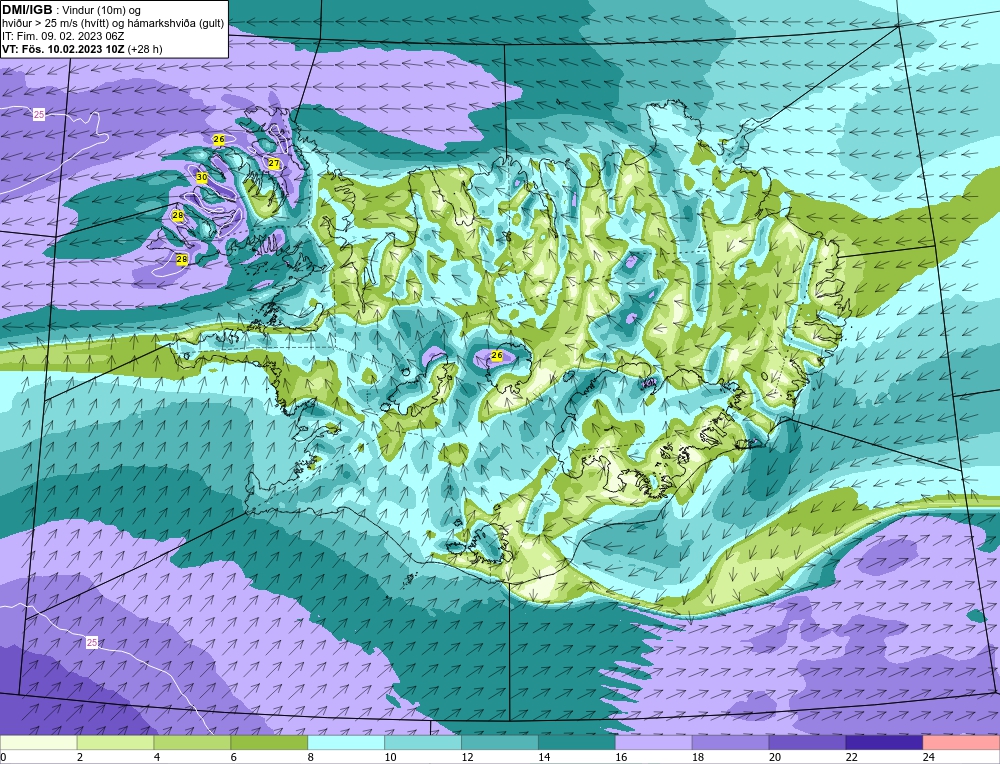Click the yellow "30" gust label
Image resolution: width=1000 pixels, height=764 pixels.
coord(202,177)
